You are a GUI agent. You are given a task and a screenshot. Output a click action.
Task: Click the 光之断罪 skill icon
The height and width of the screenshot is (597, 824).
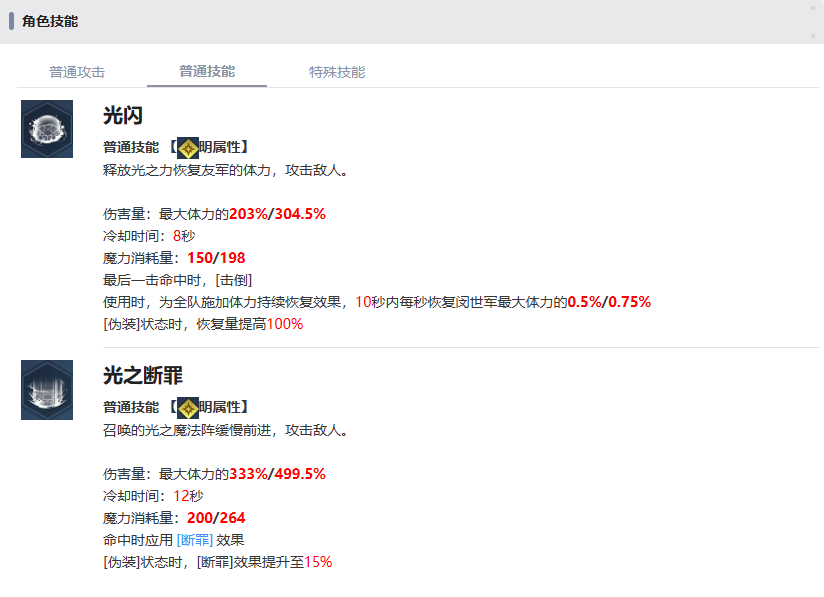(x=47, y=390)
